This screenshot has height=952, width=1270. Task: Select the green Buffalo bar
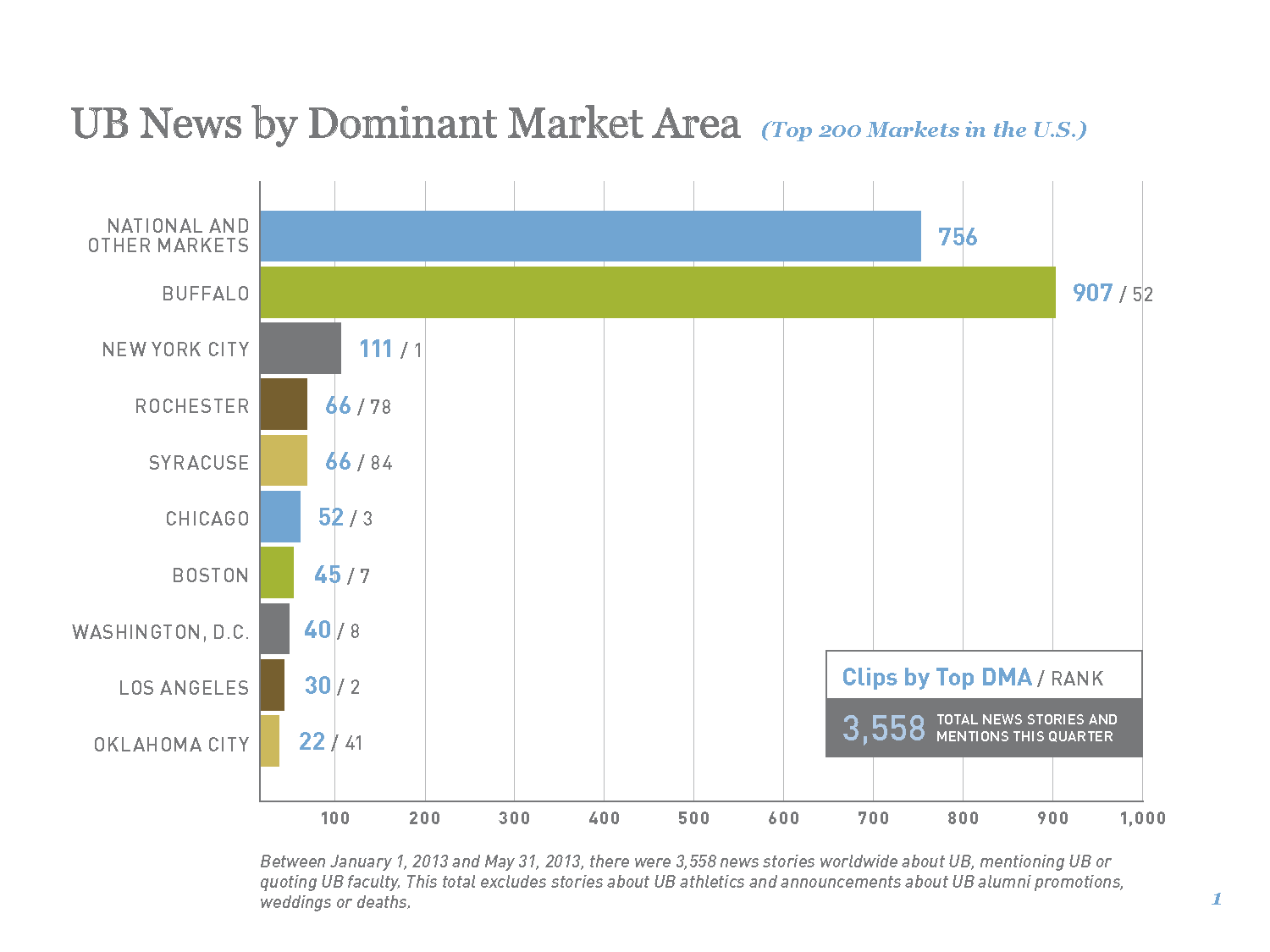coord(657,293)
